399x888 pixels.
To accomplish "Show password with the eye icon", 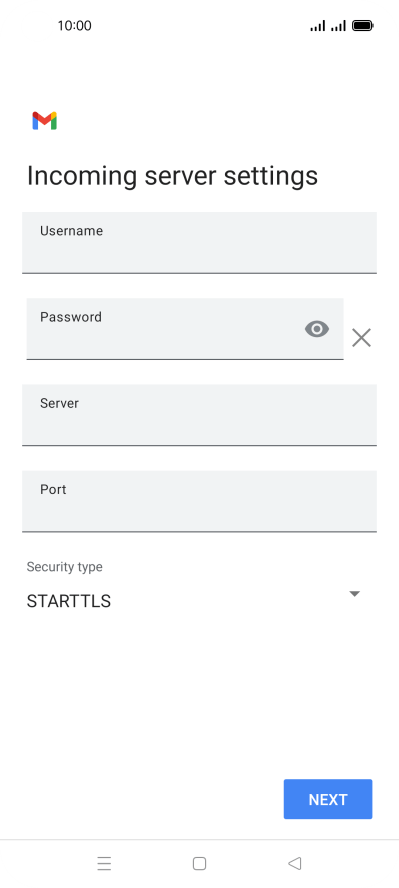I will (317, 329).
